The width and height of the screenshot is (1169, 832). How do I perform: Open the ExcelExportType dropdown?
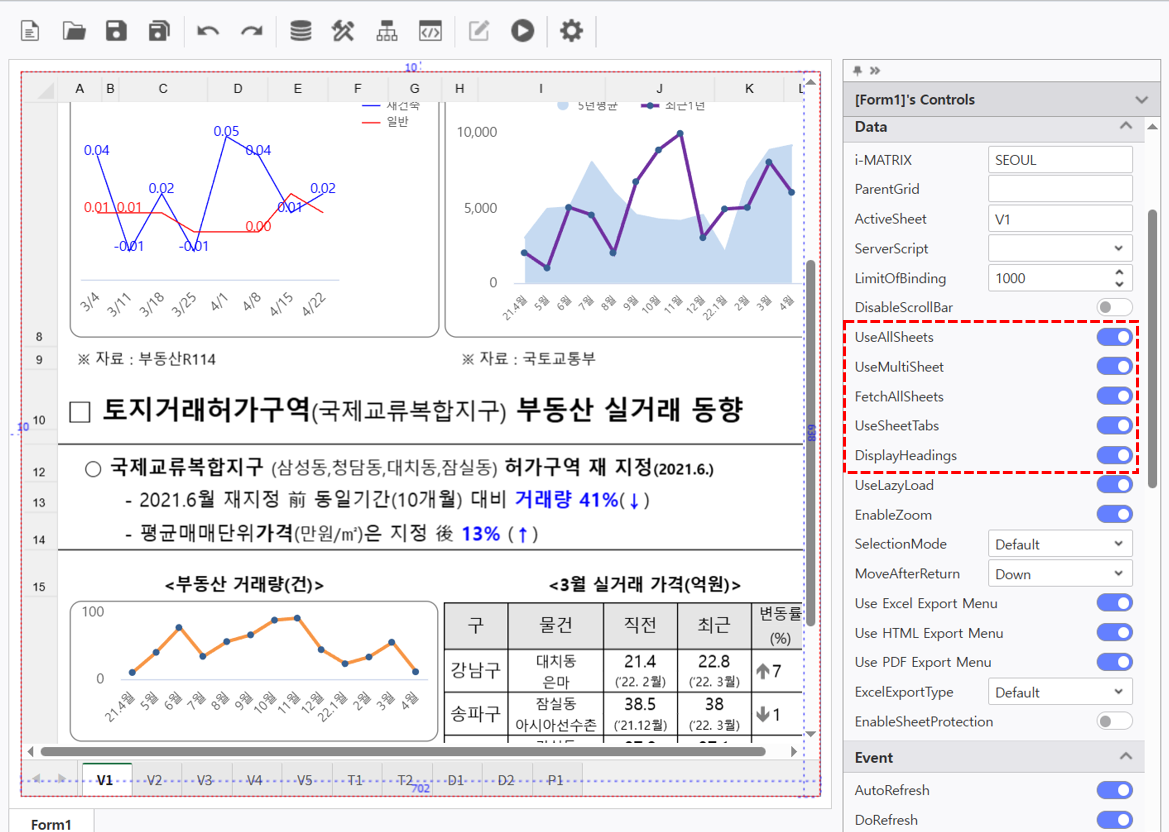point(1060,693)
